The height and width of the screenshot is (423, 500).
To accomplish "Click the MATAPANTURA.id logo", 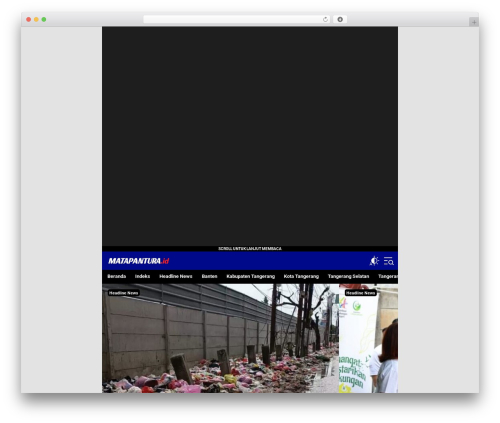I will pyautogui.click(x=139, y=261).
